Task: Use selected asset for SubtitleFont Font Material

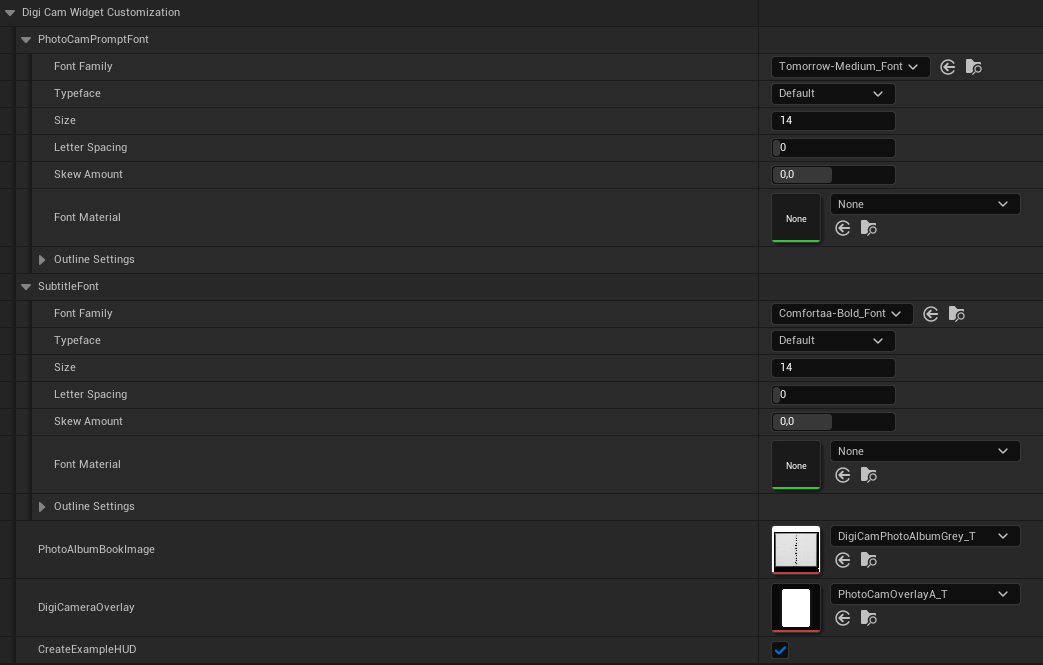Action: [x=842, y=476]
